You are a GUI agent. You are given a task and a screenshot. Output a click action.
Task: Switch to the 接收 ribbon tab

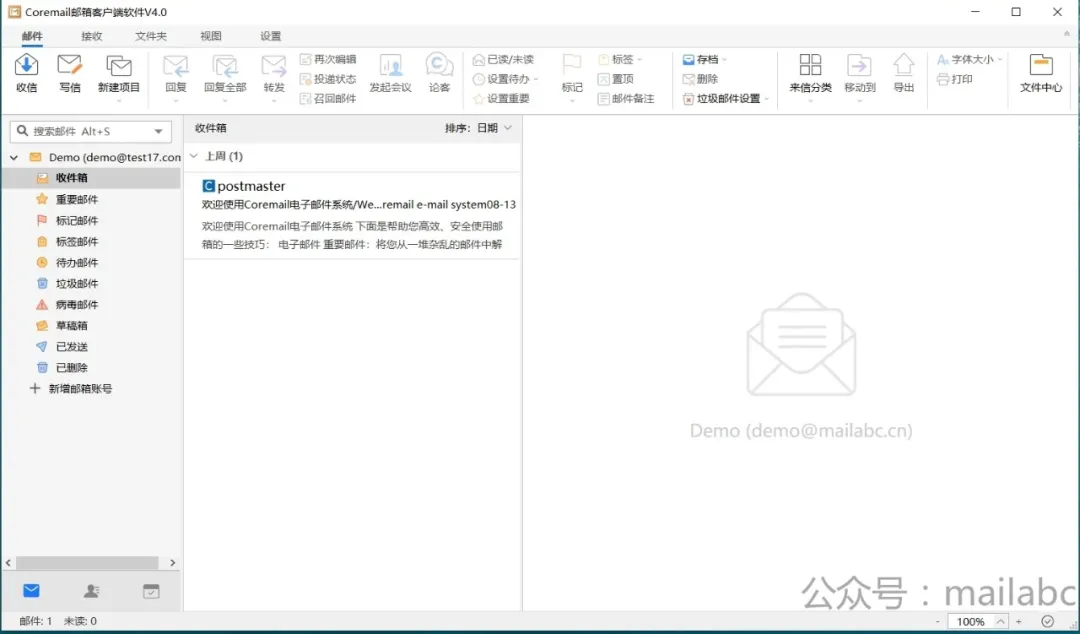coord(92,36)
